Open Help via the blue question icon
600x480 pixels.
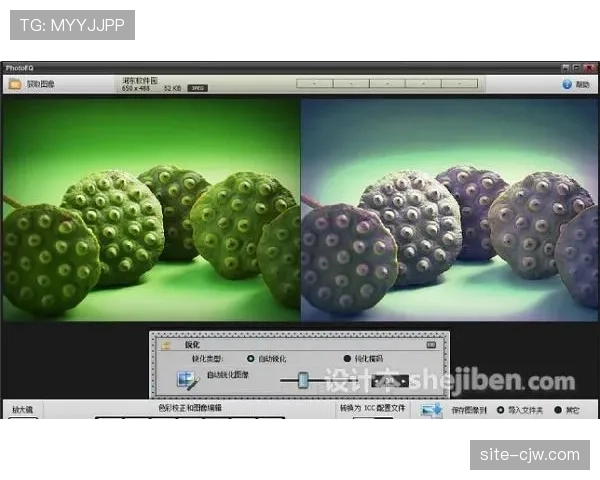coord(567,85)
